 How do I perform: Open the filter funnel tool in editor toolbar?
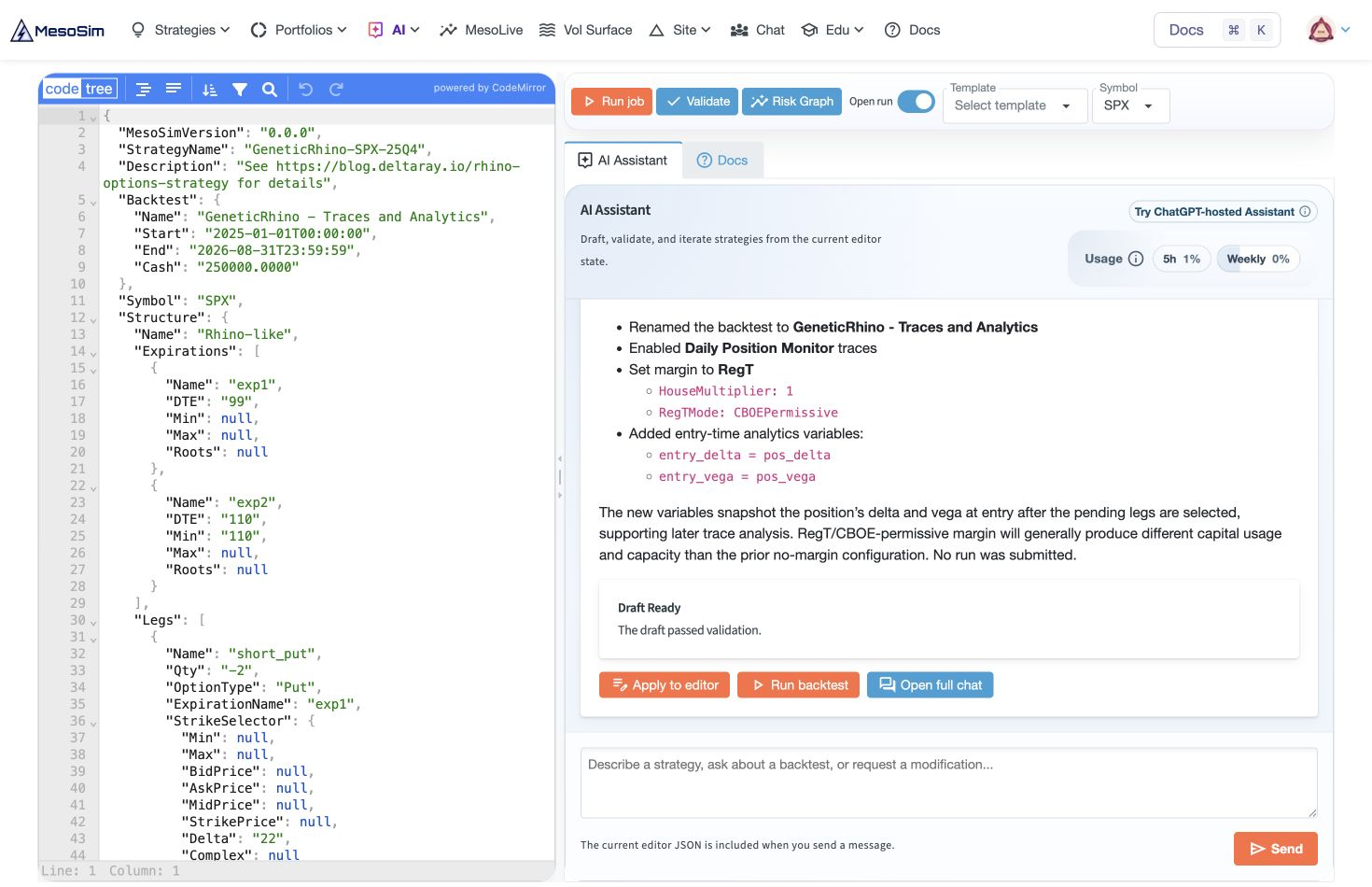click(240, 90)
